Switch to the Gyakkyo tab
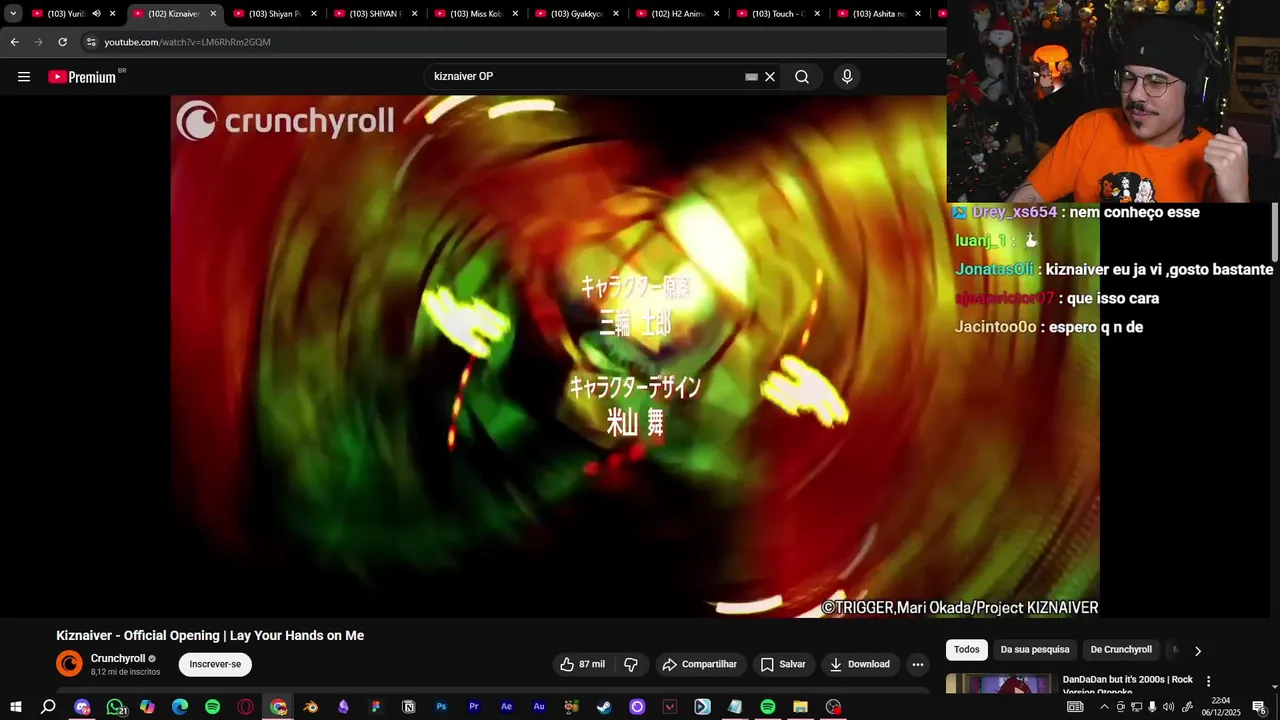The height and width of the screenshot is (720, 1280). click(576, 14)
